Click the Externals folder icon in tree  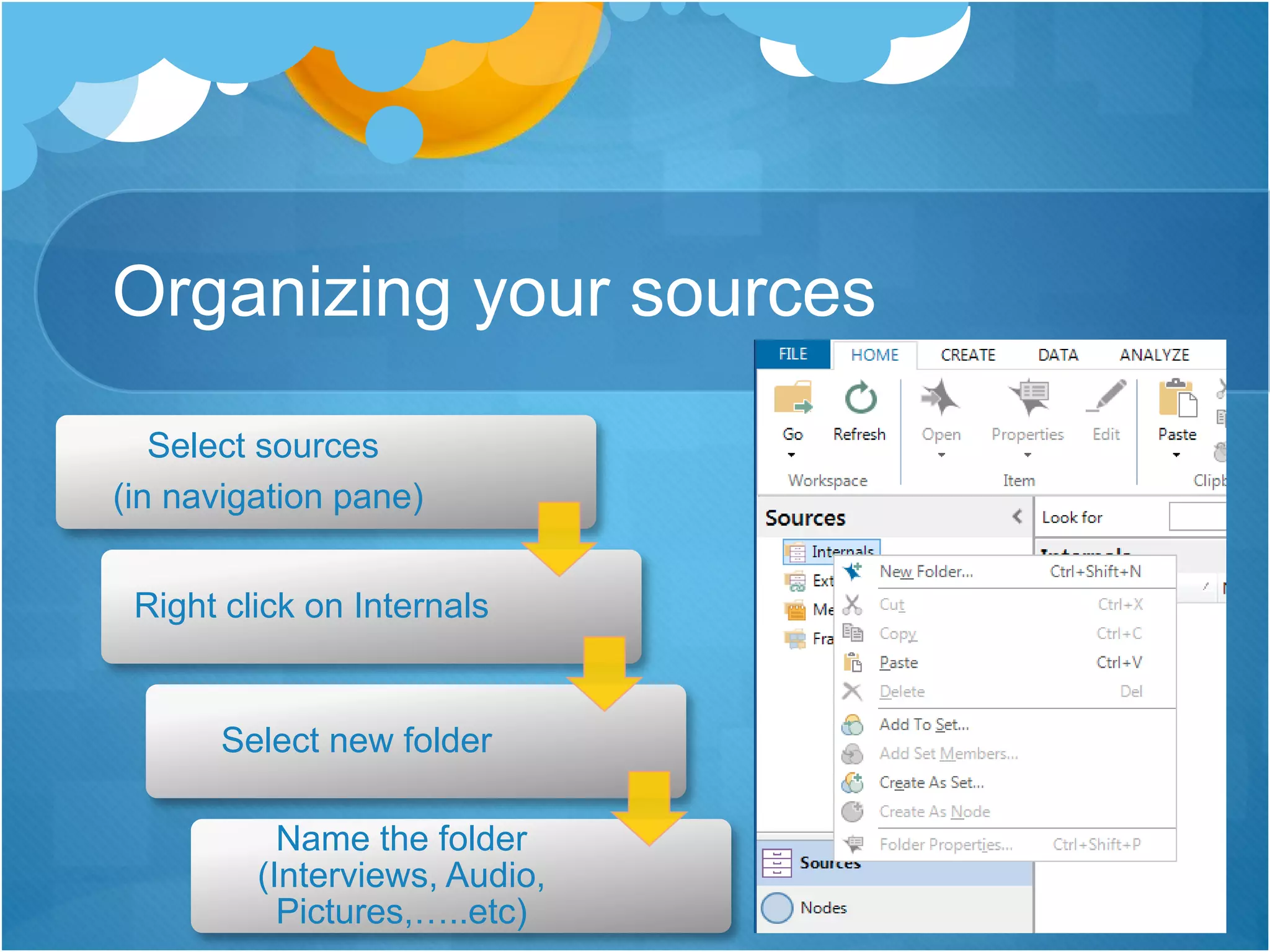pos(796,581)
